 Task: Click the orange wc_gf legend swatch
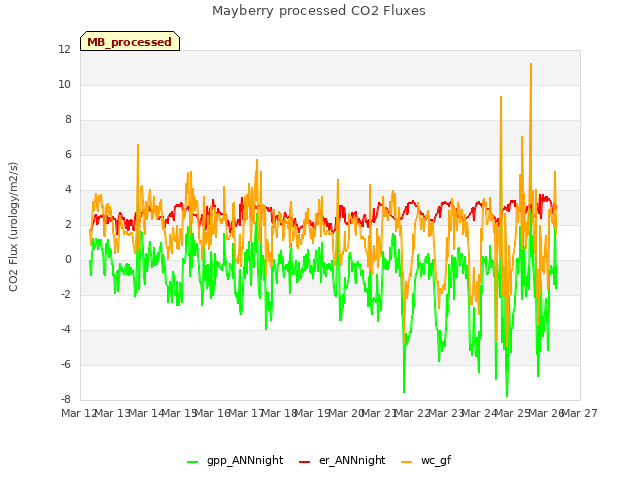pyautogui.click(x=407, y=462)
